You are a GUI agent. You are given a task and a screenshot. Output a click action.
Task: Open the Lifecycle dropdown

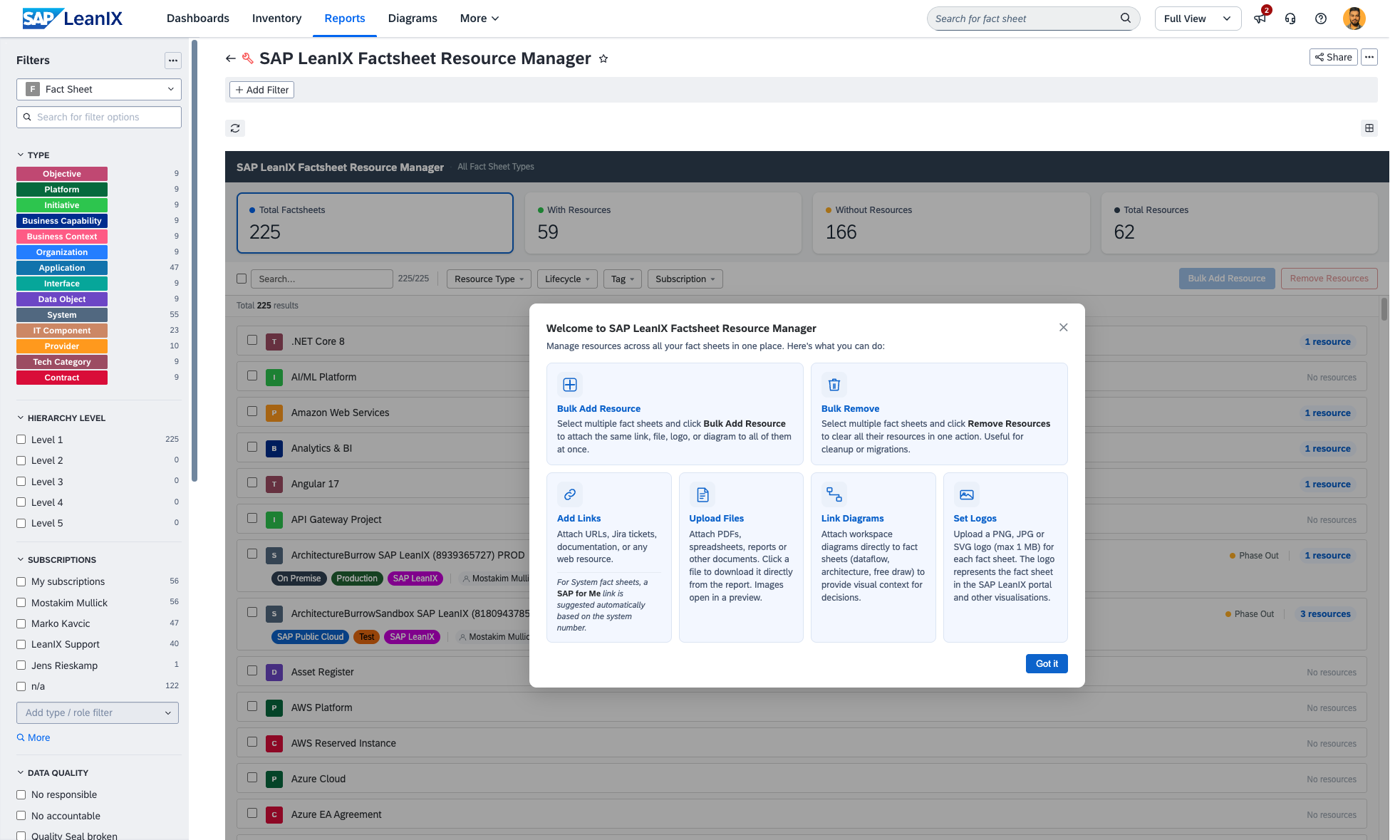[x=567, y=279]
